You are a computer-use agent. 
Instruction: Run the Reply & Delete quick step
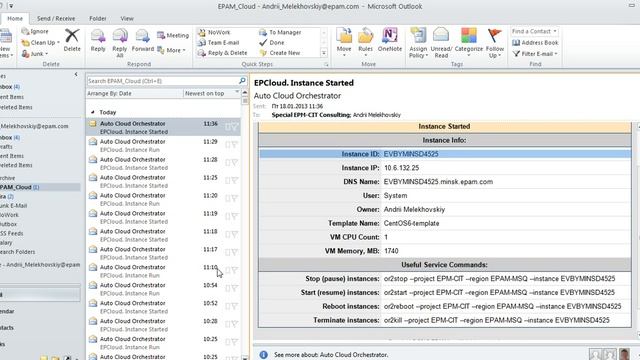pos(223,53)
